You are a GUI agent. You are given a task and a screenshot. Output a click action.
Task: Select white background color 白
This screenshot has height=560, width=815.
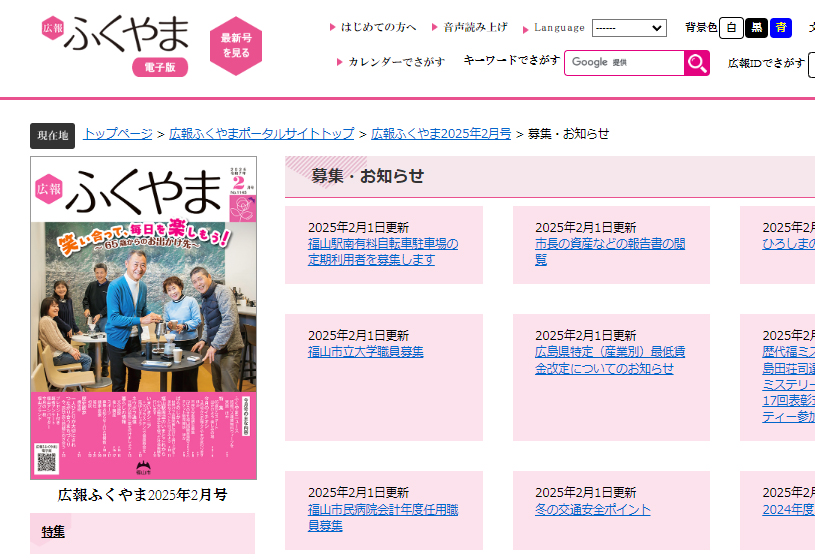(x=731, y=28)
